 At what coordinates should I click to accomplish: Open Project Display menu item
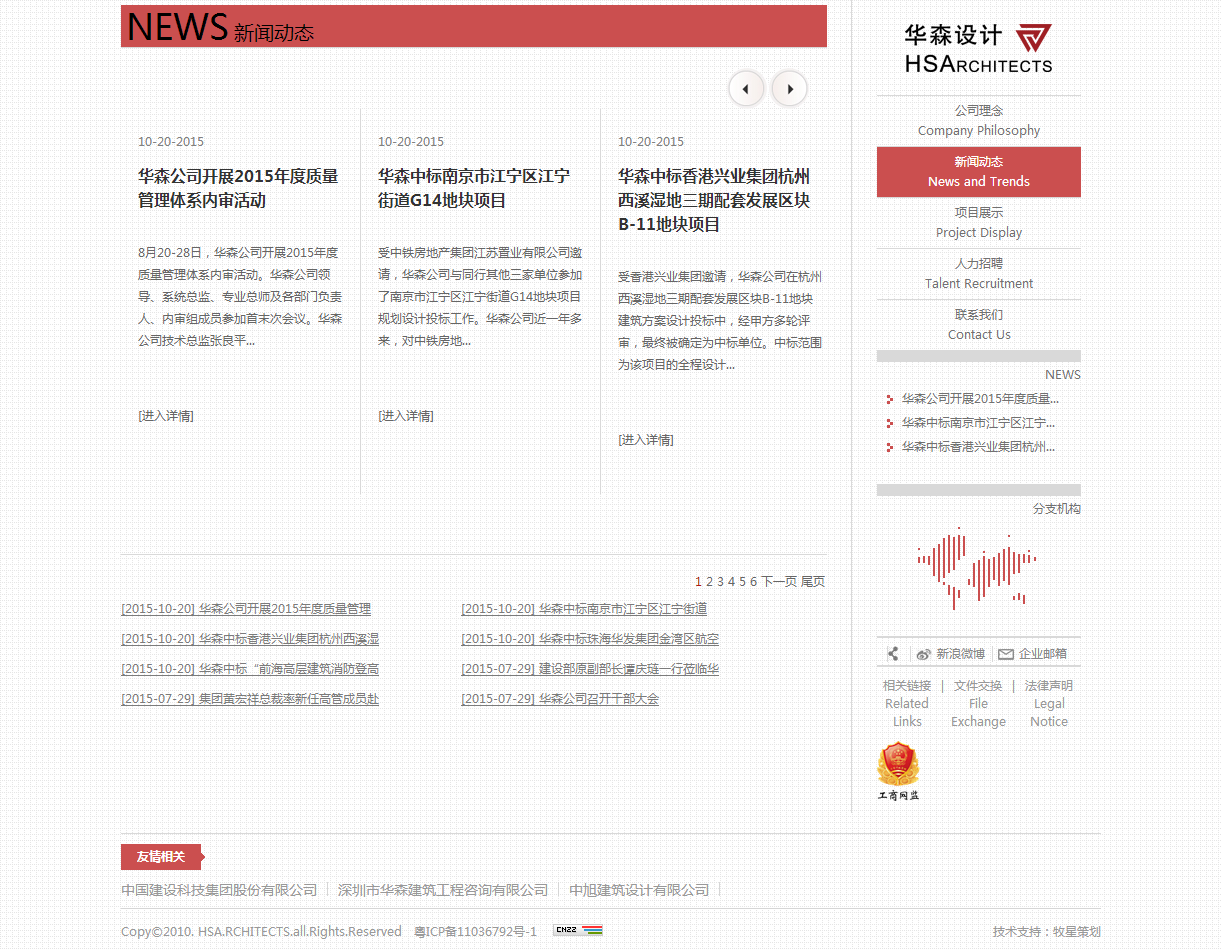(x=979, y=223)
